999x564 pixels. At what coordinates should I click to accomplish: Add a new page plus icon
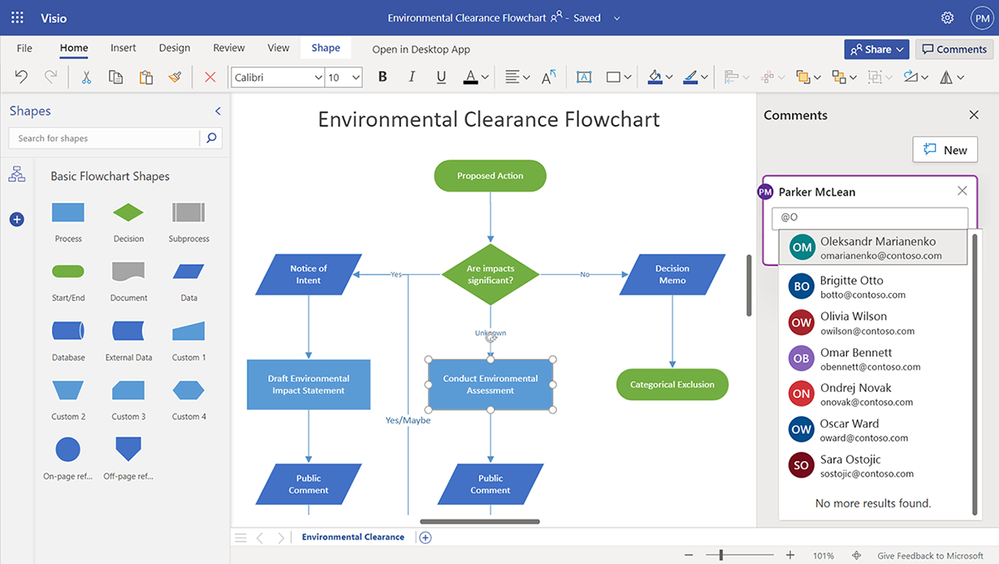click(426, 537)
